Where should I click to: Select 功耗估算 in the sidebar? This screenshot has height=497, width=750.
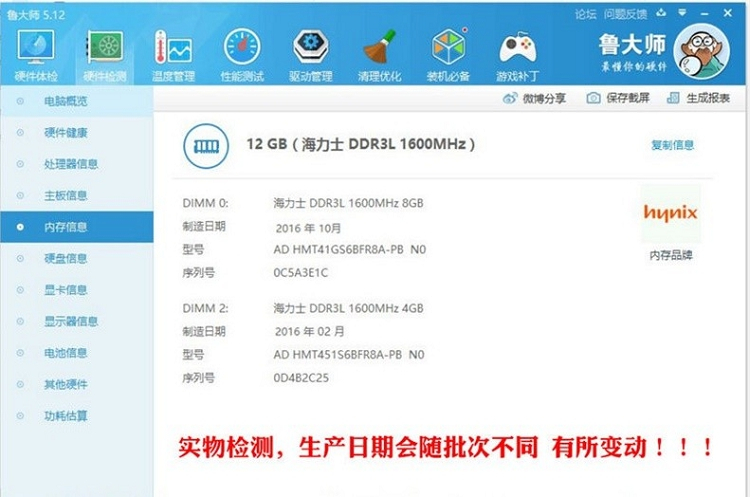[x=77, y=416]
